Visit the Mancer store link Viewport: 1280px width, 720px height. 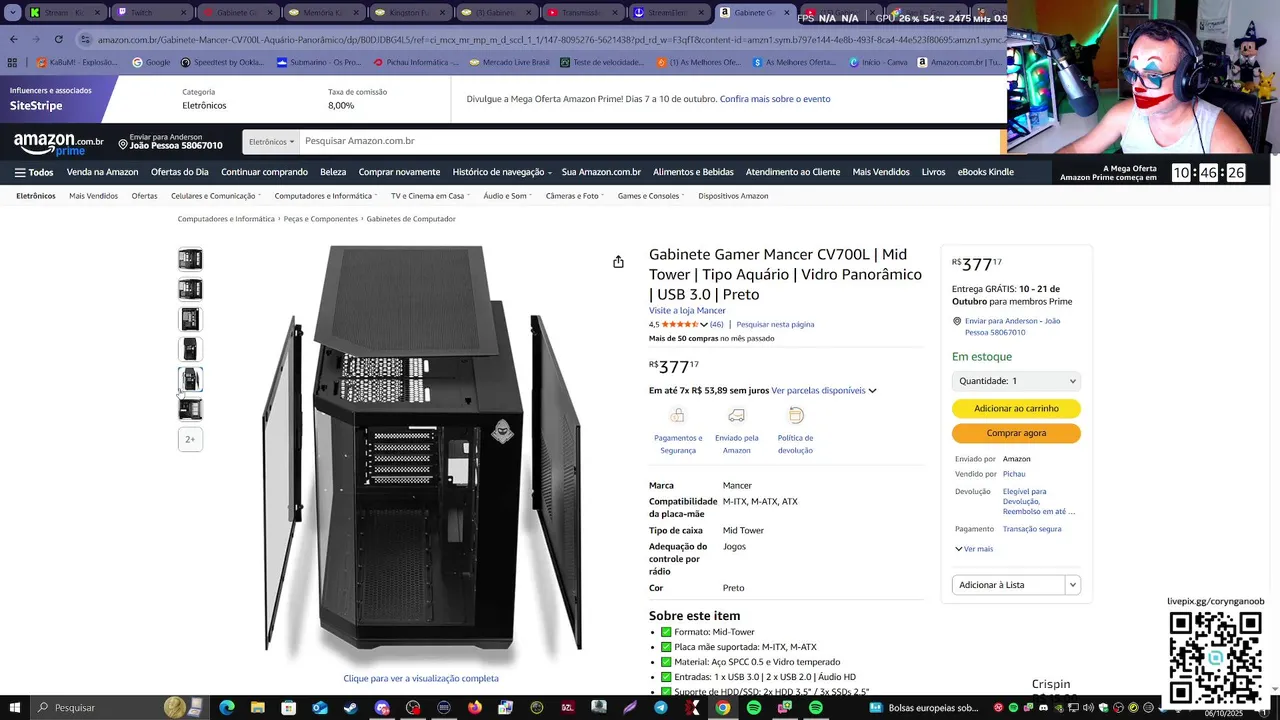(687, 311)
